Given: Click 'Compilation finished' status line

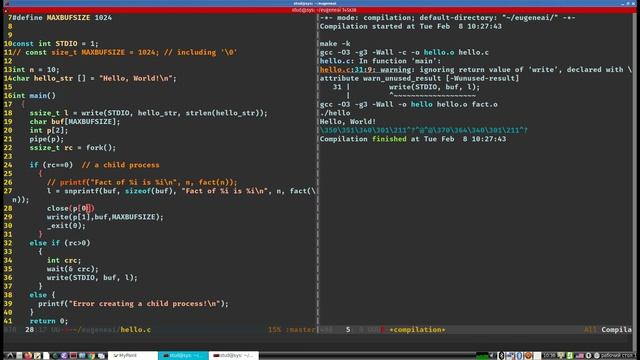Looking at the screenshot, I should pos(413,139).
